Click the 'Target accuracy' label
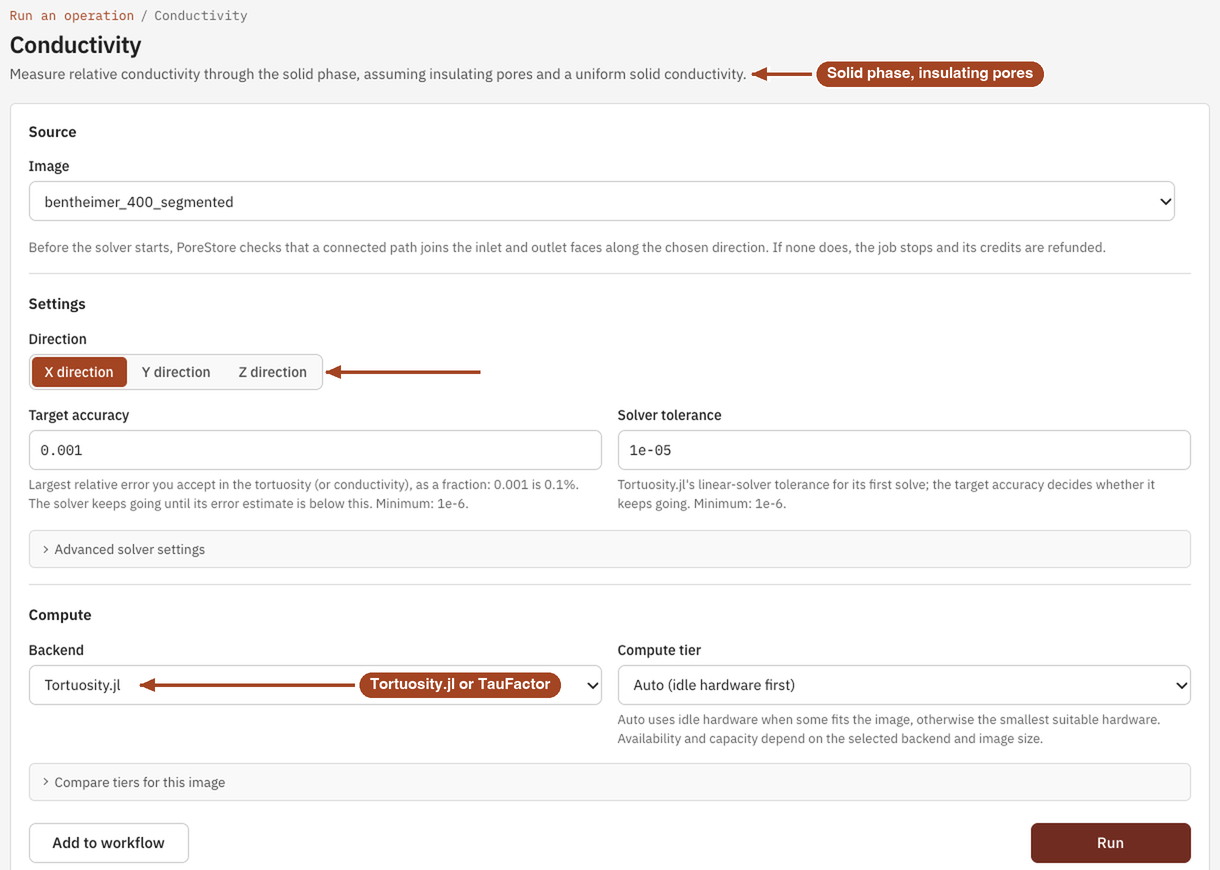 click(79, 415)
